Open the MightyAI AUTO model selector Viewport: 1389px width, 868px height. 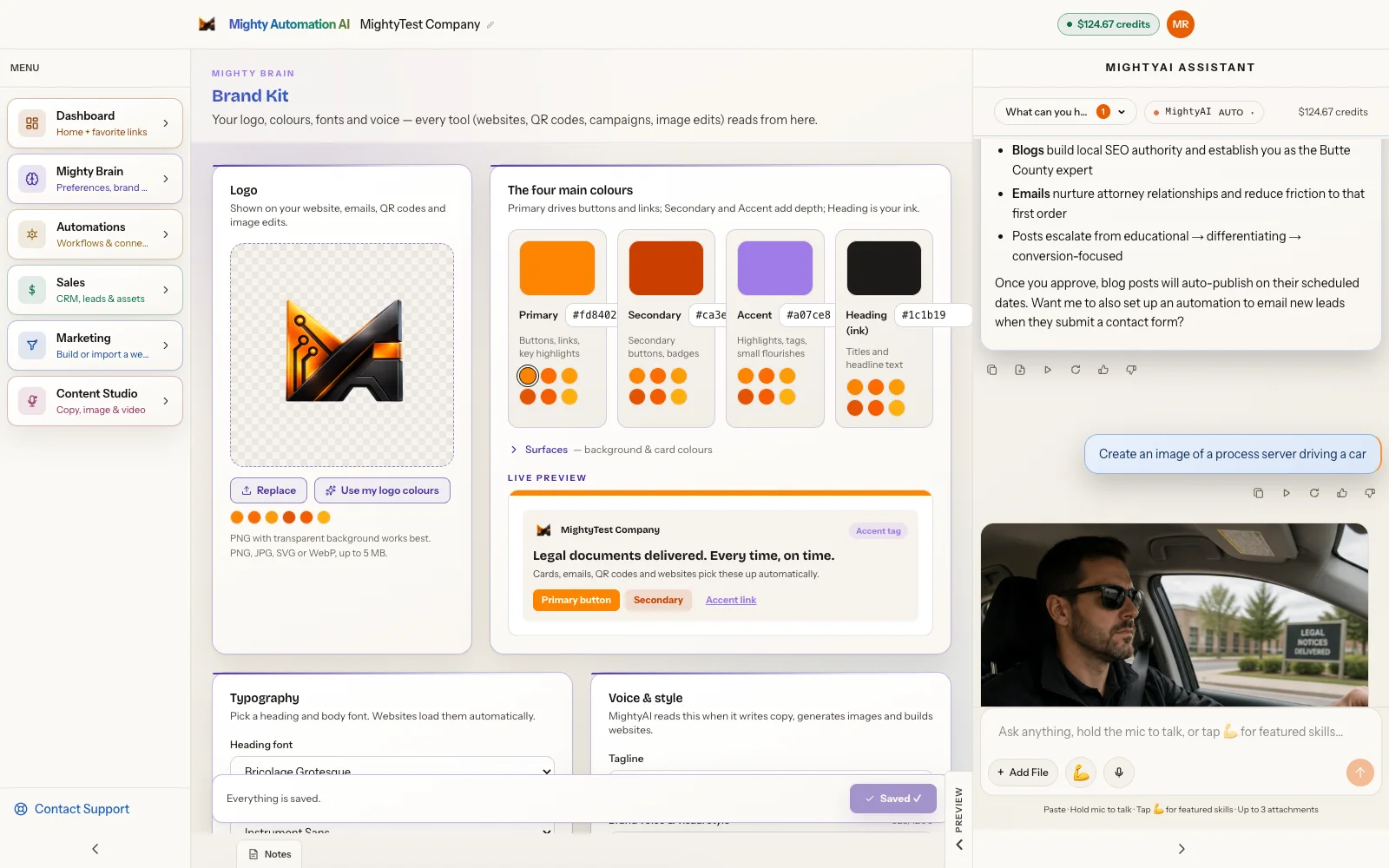1204,112
